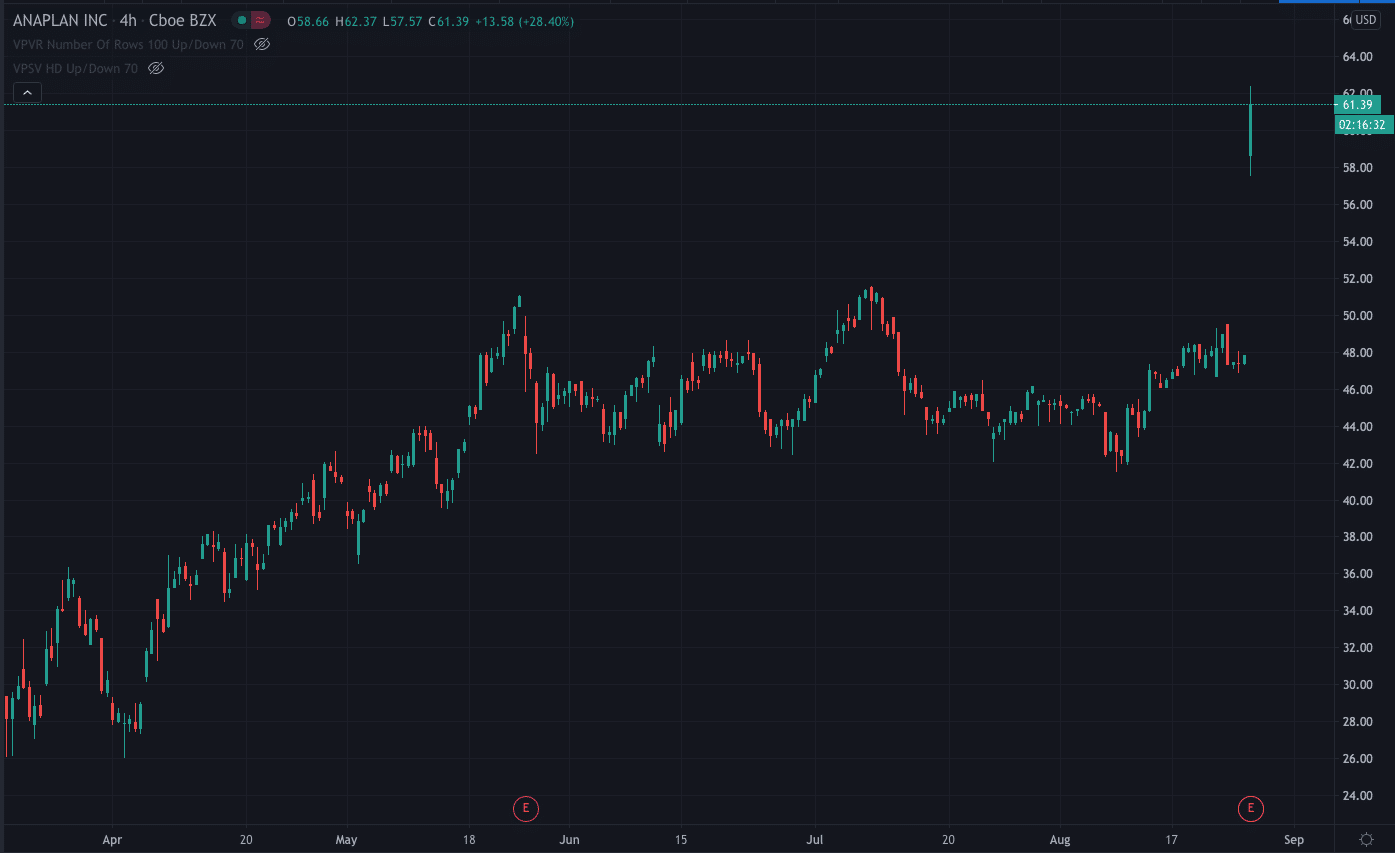
Task: Open the USD currency selector
Action: (1365, 20)
